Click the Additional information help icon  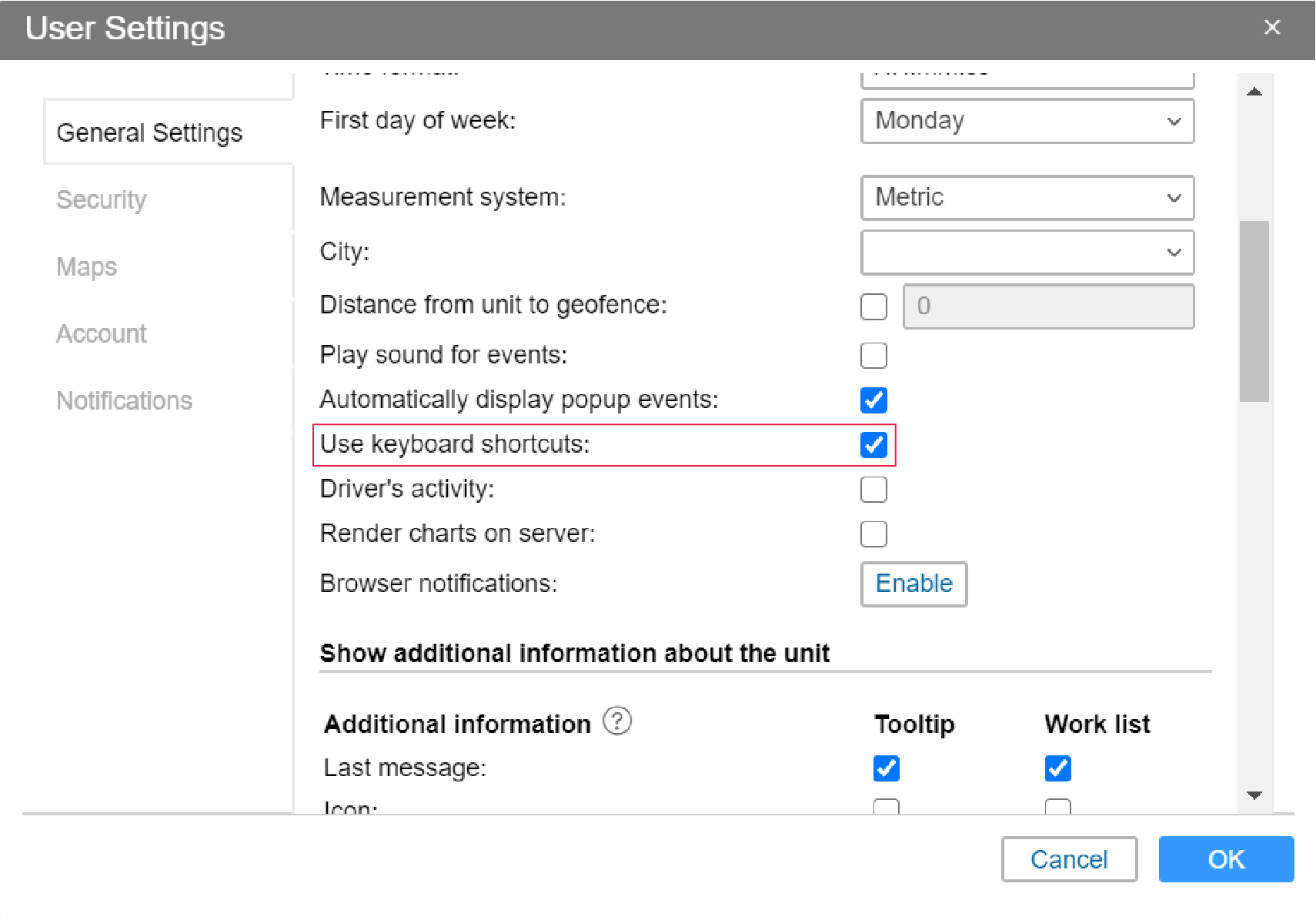point(616,721)
